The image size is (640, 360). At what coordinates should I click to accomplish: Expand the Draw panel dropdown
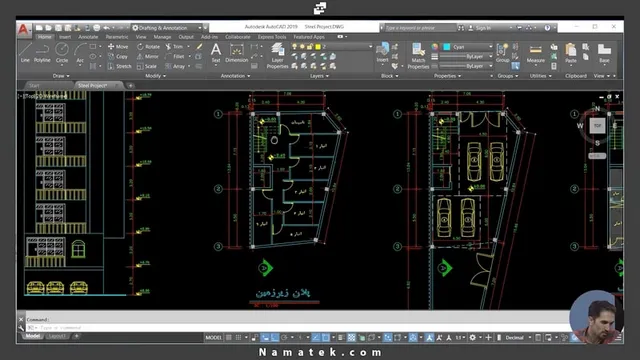click(x=61, y=76)
